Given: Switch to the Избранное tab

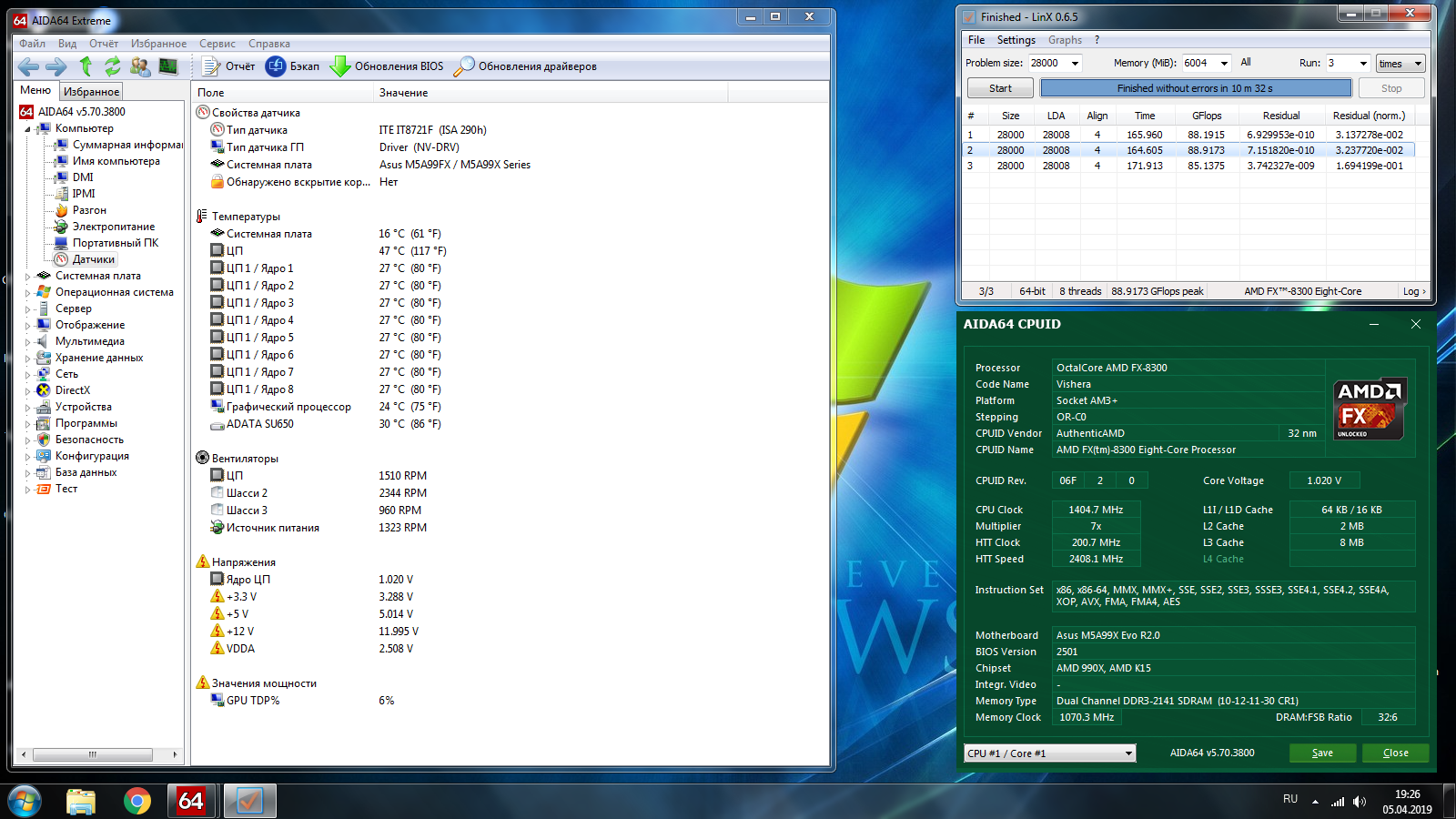Looking at the screenshot, I should click(91, 91).
